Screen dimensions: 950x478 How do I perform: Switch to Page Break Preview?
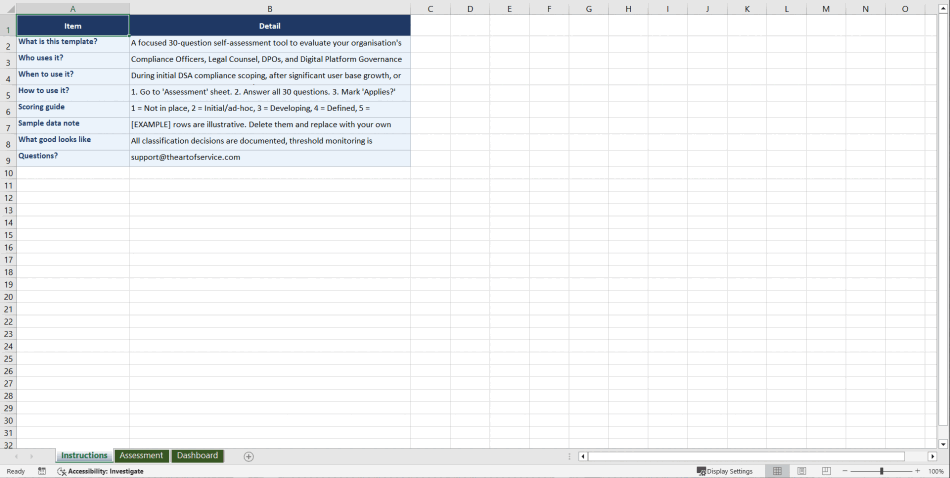(x=826, y=471)
